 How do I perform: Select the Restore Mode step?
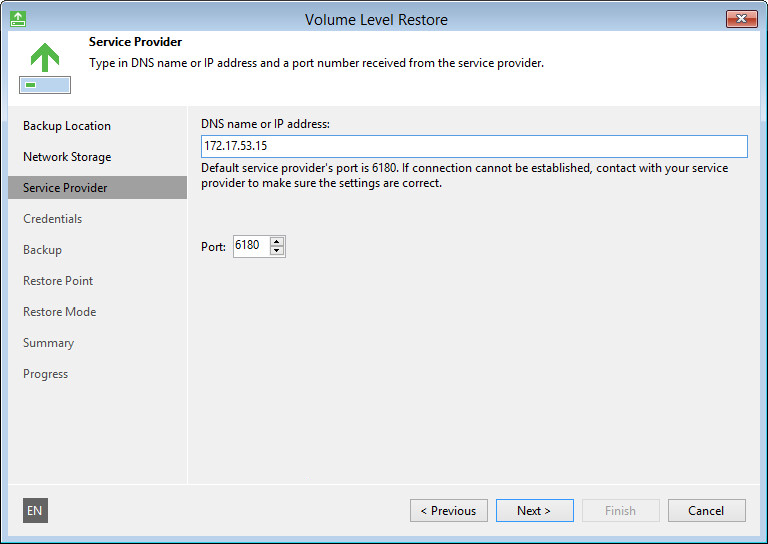[x=60, y=312]
